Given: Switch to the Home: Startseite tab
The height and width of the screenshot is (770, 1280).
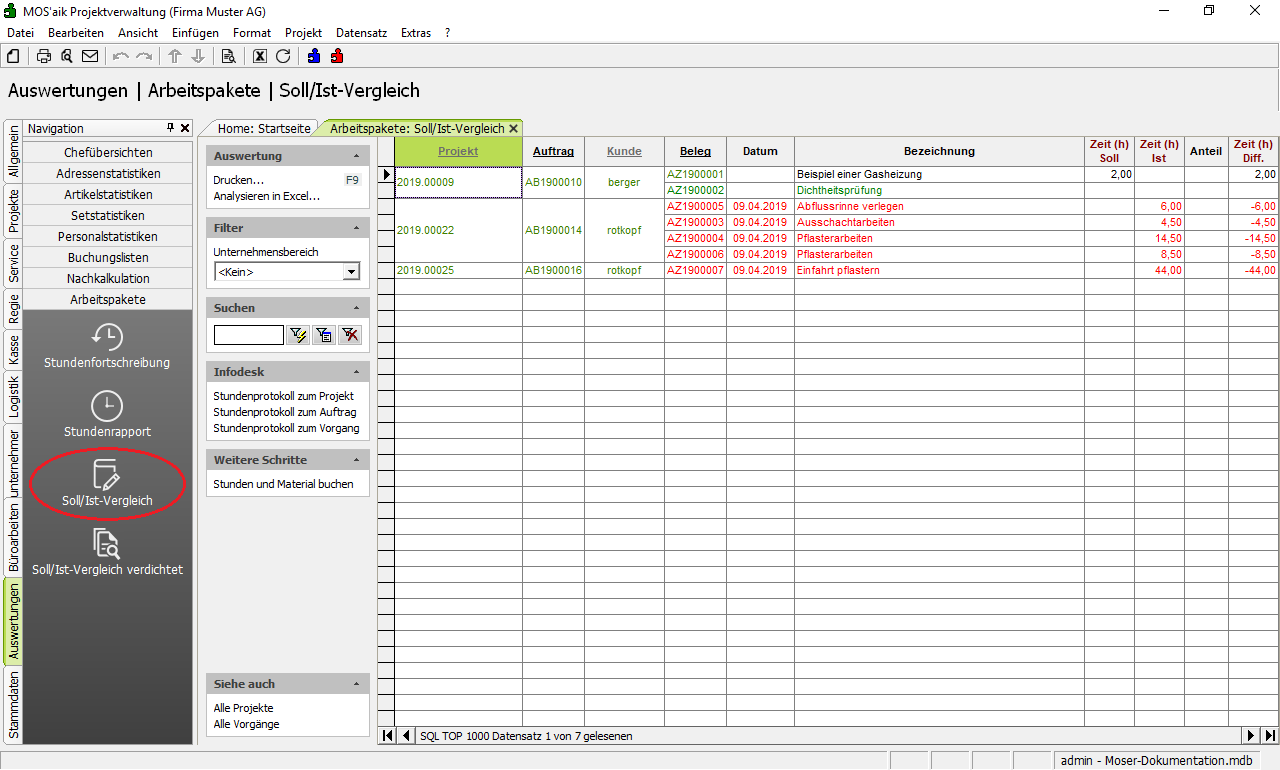Looking at the screenshot, I should (264, 128).
